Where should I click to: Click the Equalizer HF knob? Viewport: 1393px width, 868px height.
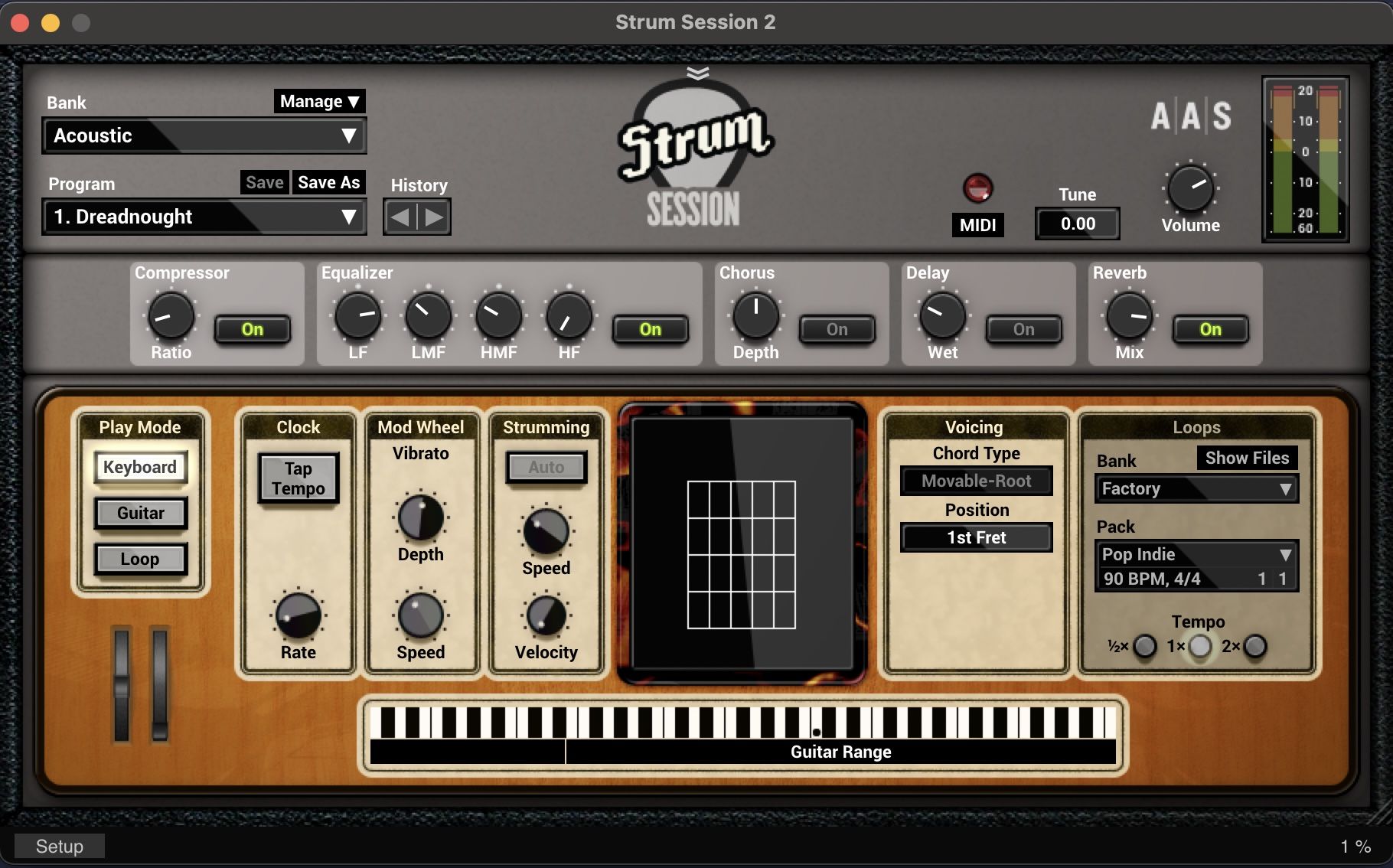pyautogui.click(x=569, y=316)
